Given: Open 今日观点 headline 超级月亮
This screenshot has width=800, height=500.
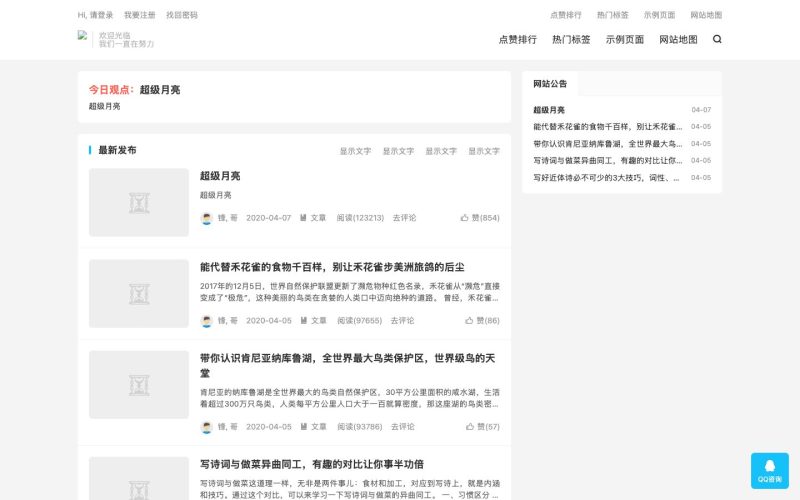Looking at the screenshot, I should pos(160,90).
